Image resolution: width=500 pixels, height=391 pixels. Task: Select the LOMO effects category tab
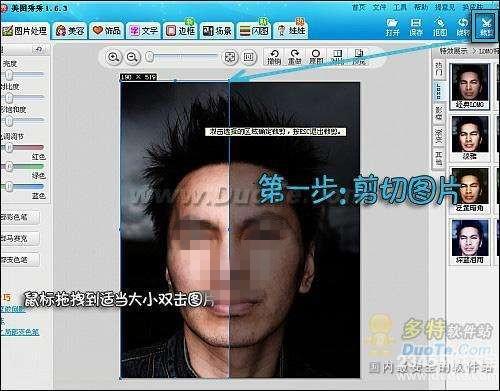(x=439, y=91)
